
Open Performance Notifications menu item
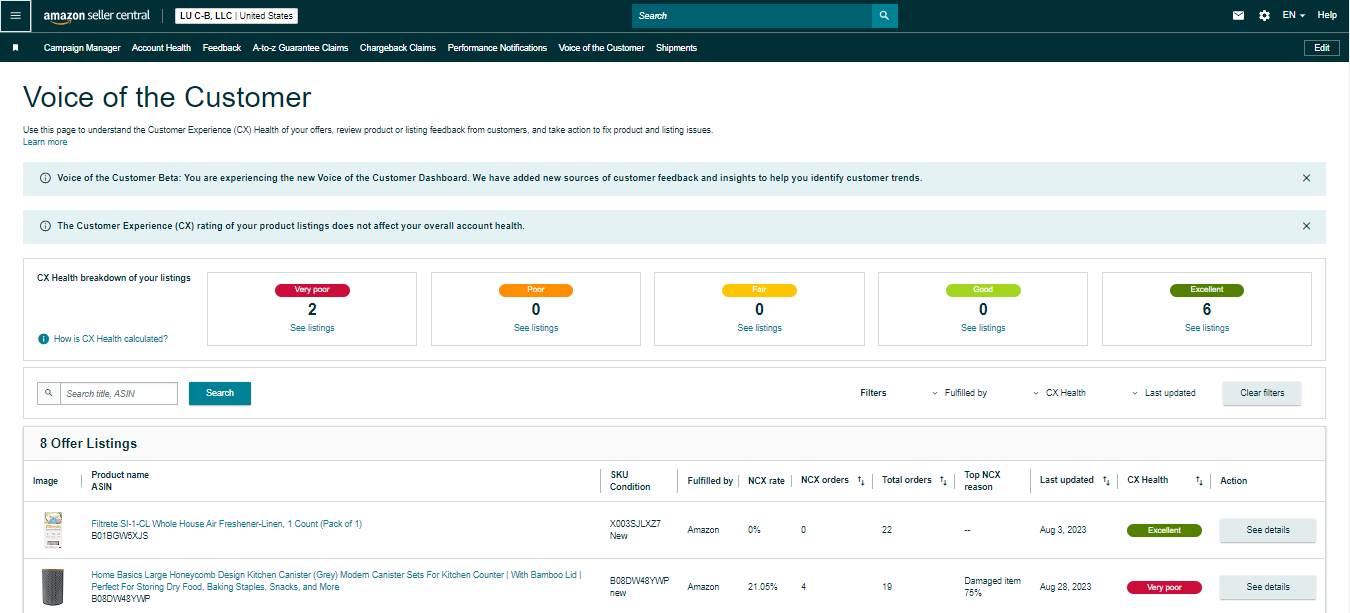point(497,48)
